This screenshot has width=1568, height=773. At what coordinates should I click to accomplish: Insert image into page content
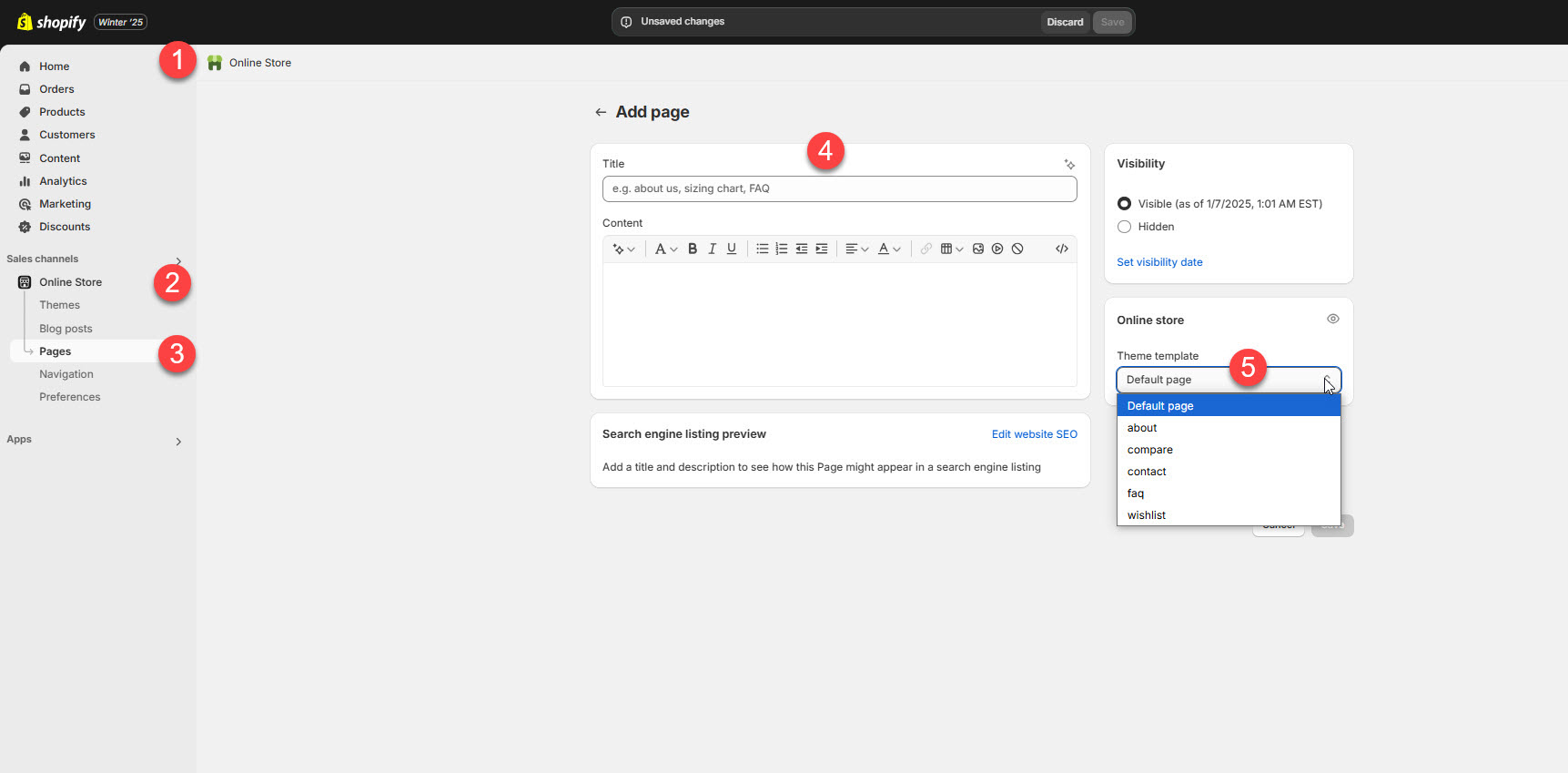[977, 249]
